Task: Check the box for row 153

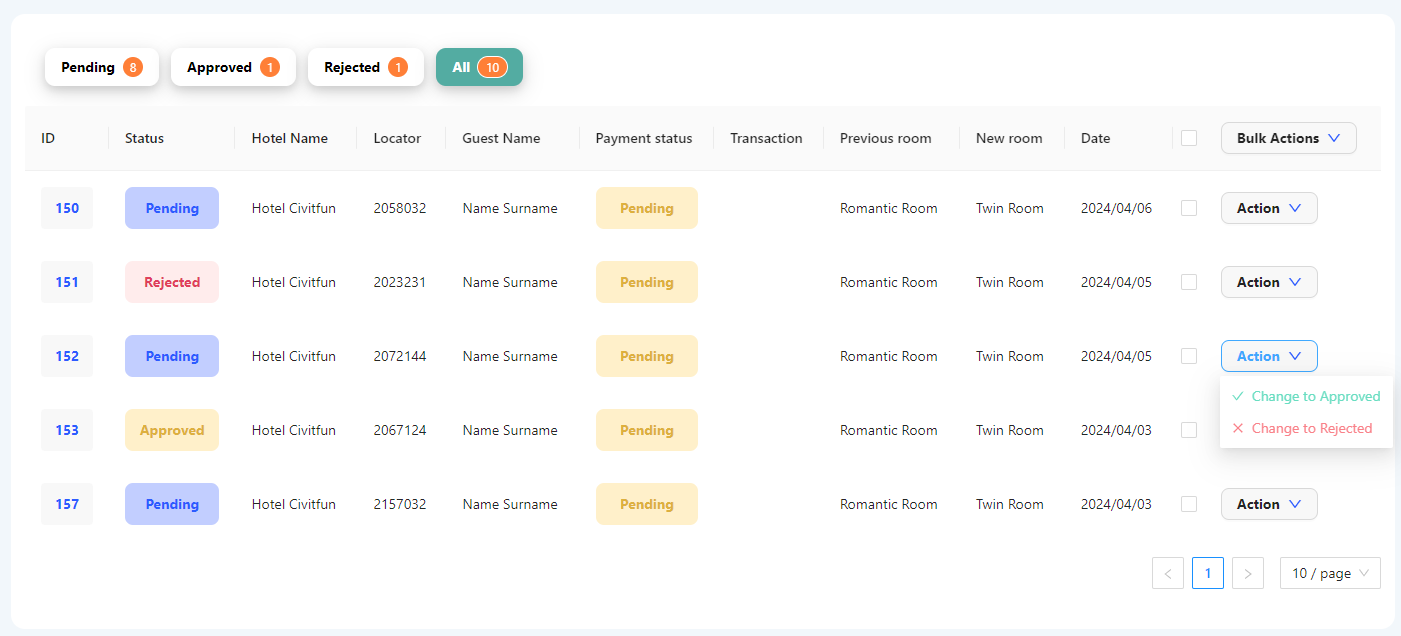Action: [x=1189, y=430]
